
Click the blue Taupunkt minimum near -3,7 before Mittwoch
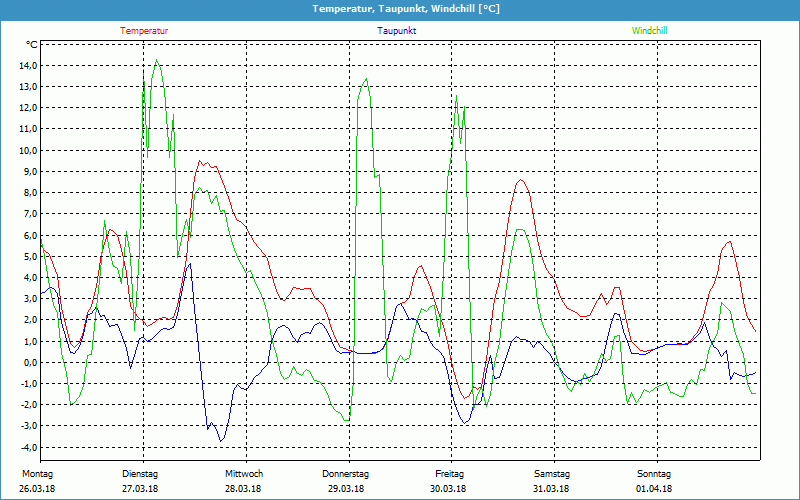coord(221,441)
